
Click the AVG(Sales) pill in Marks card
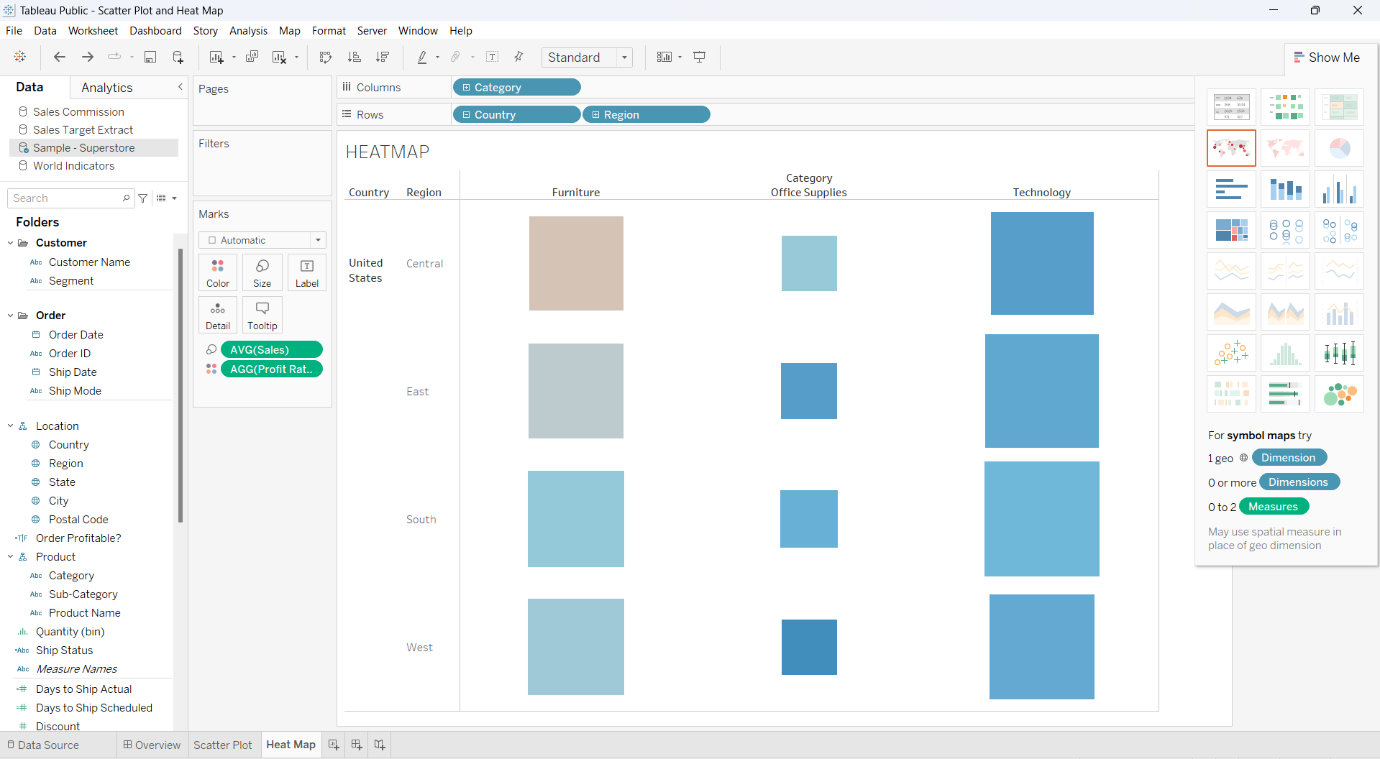[x=271, y=349]
